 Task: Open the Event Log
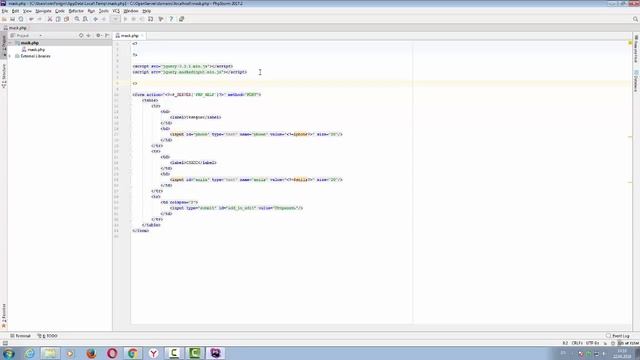pos(618,336)
